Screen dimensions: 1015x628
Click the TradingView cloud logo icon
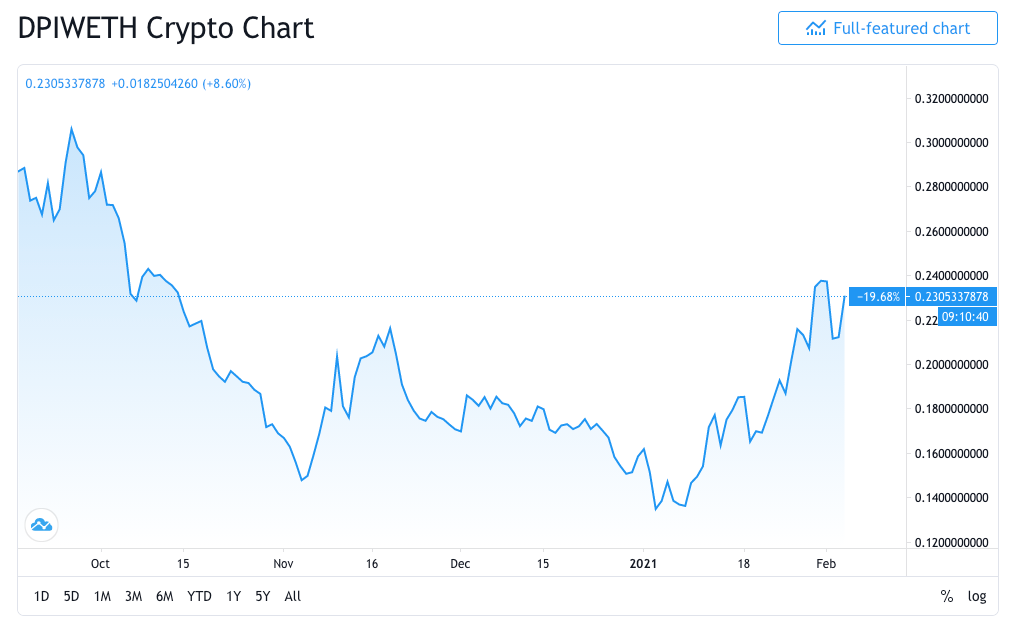pos(42,524)
